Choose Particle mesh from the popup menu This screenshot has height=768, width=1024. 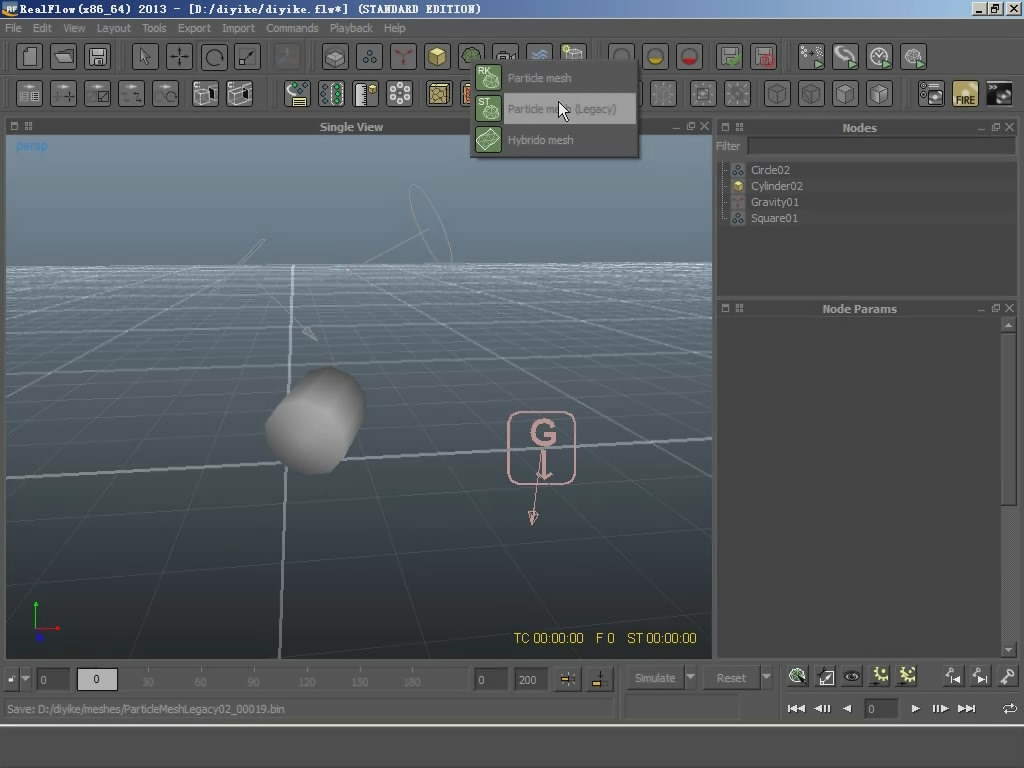point(554,78)
